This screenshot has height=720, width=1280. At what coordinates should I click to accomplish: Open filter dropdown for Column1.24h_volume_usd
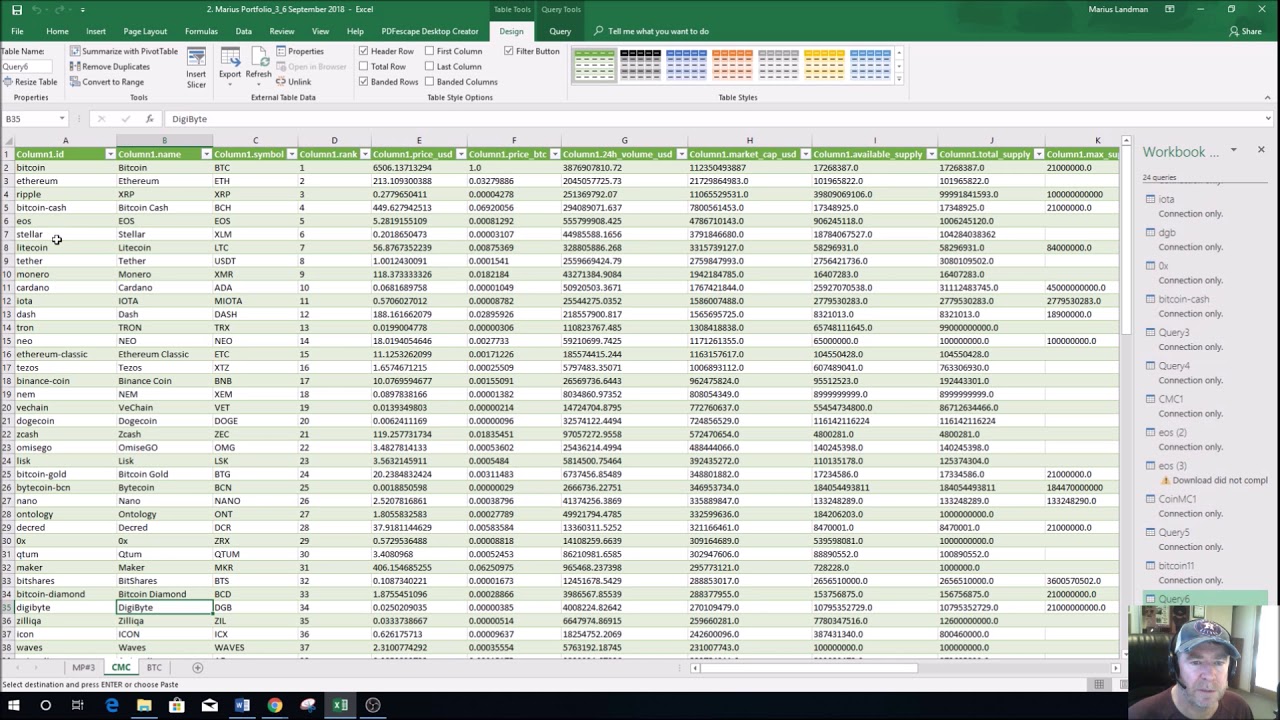(x=680, y=154)
